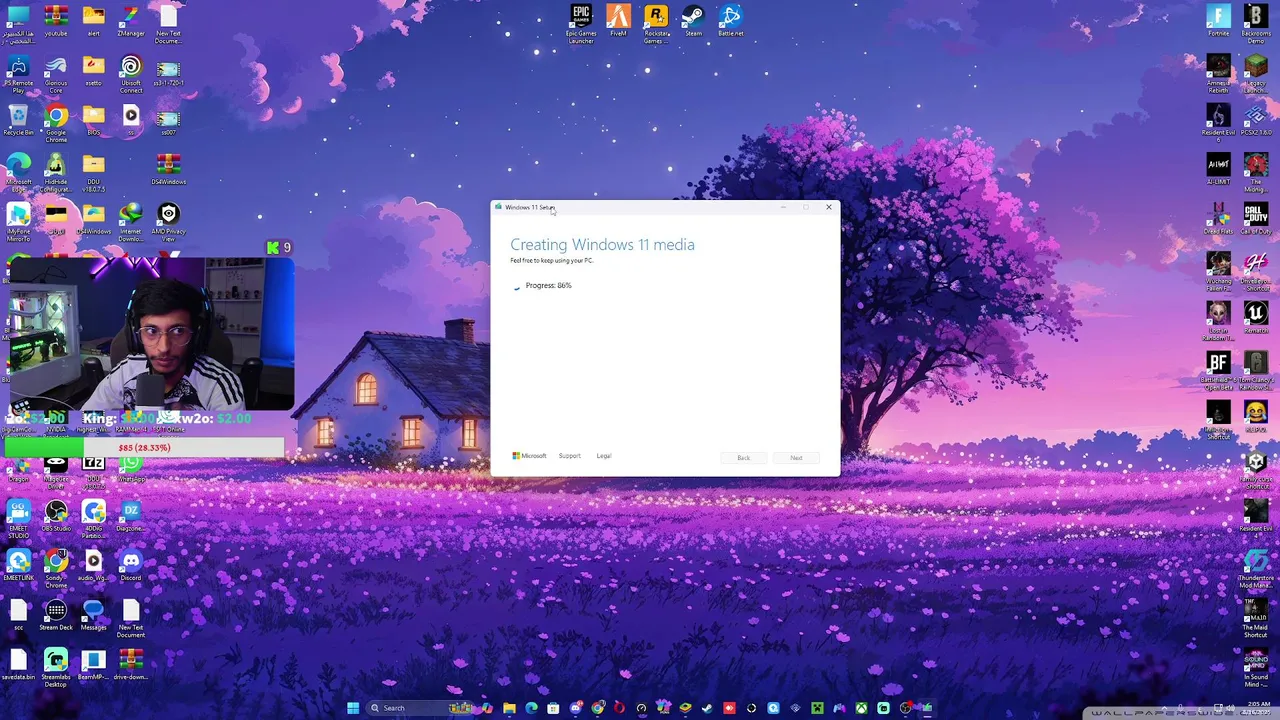
Task: Open the OBS Studio desktop shortcut
Action: click(x=56, y=517)
